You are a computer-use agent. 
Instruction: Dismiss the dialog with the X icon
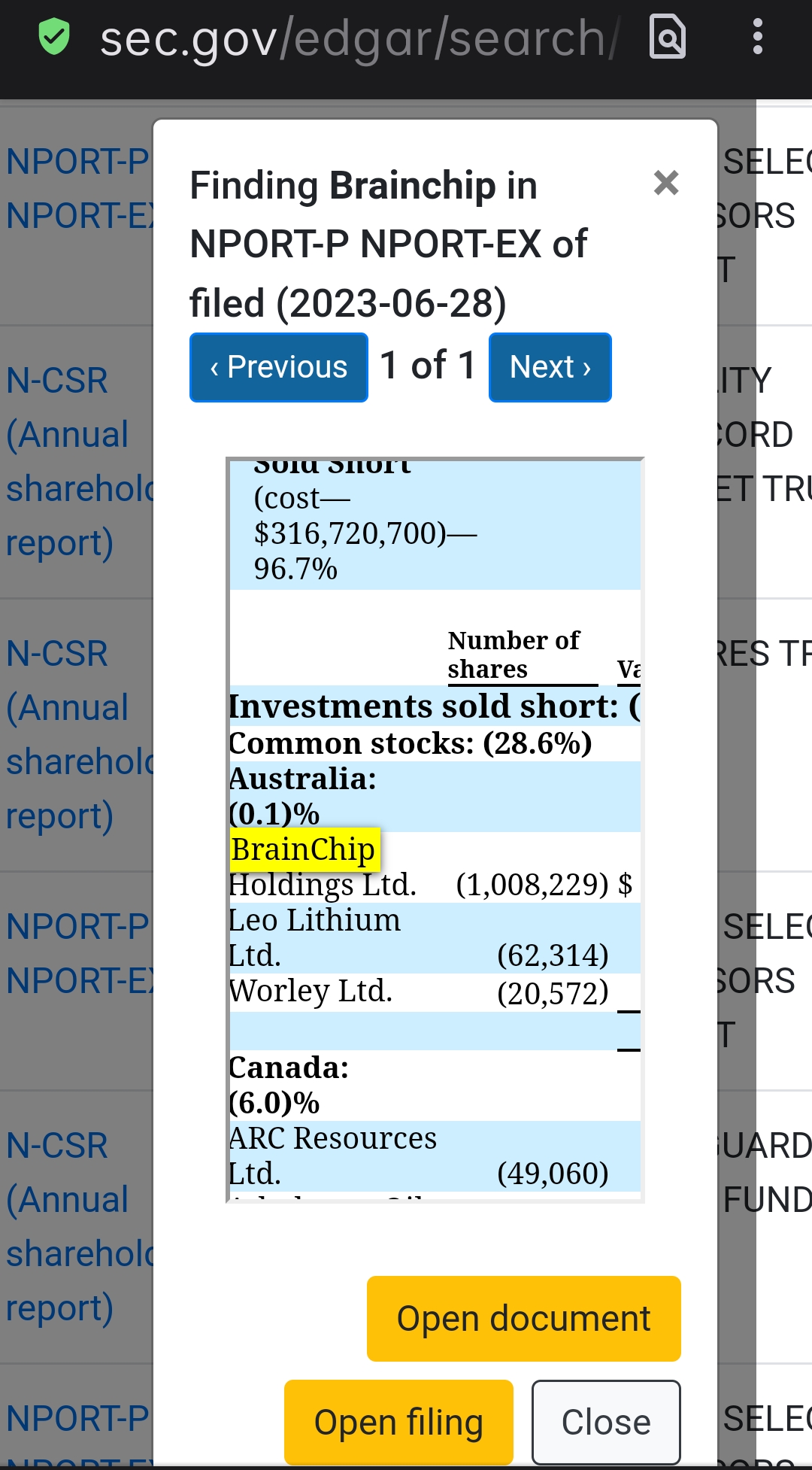666,183
